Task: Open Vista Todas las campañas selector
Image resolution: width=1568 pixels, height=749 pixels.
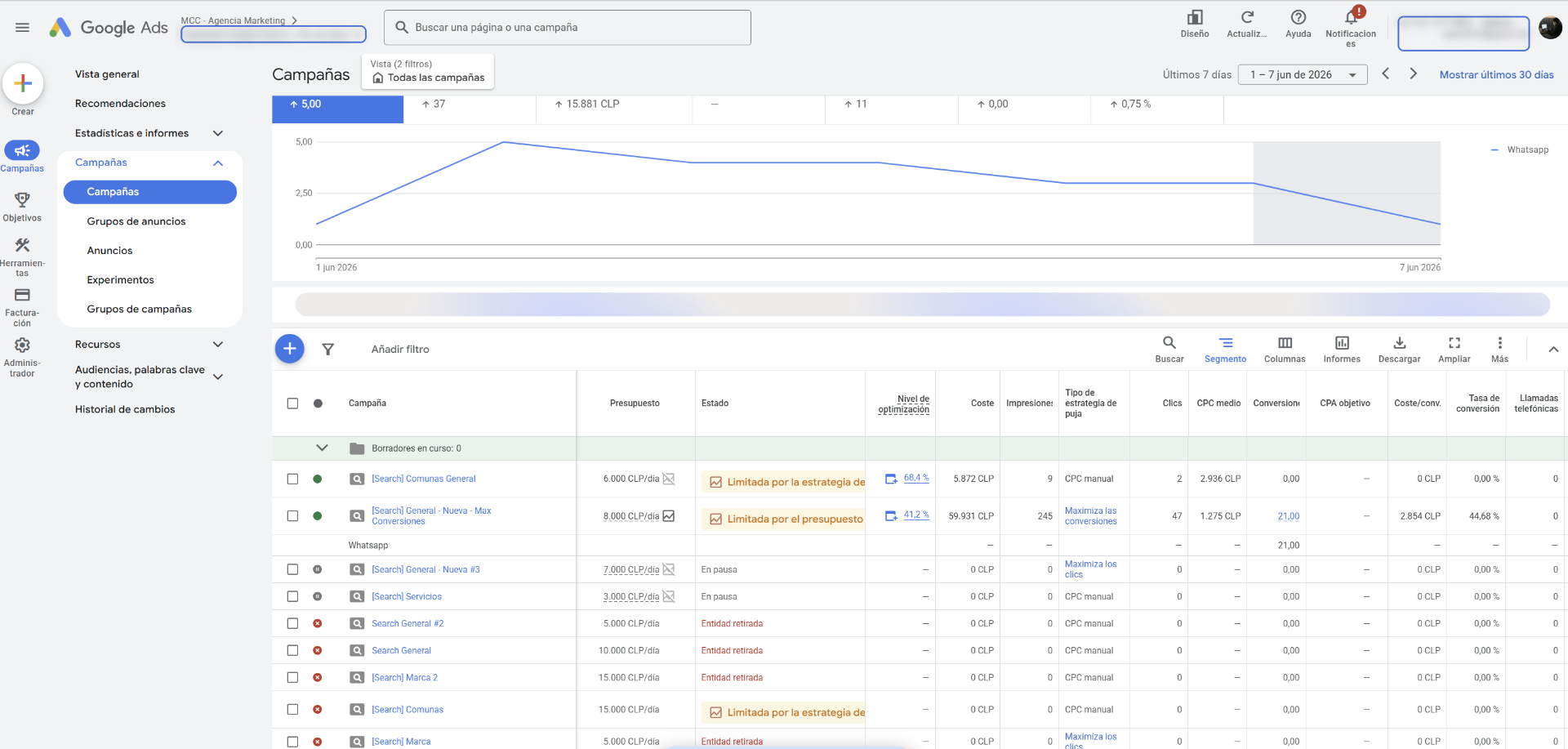Action: (x=428, y=71)
